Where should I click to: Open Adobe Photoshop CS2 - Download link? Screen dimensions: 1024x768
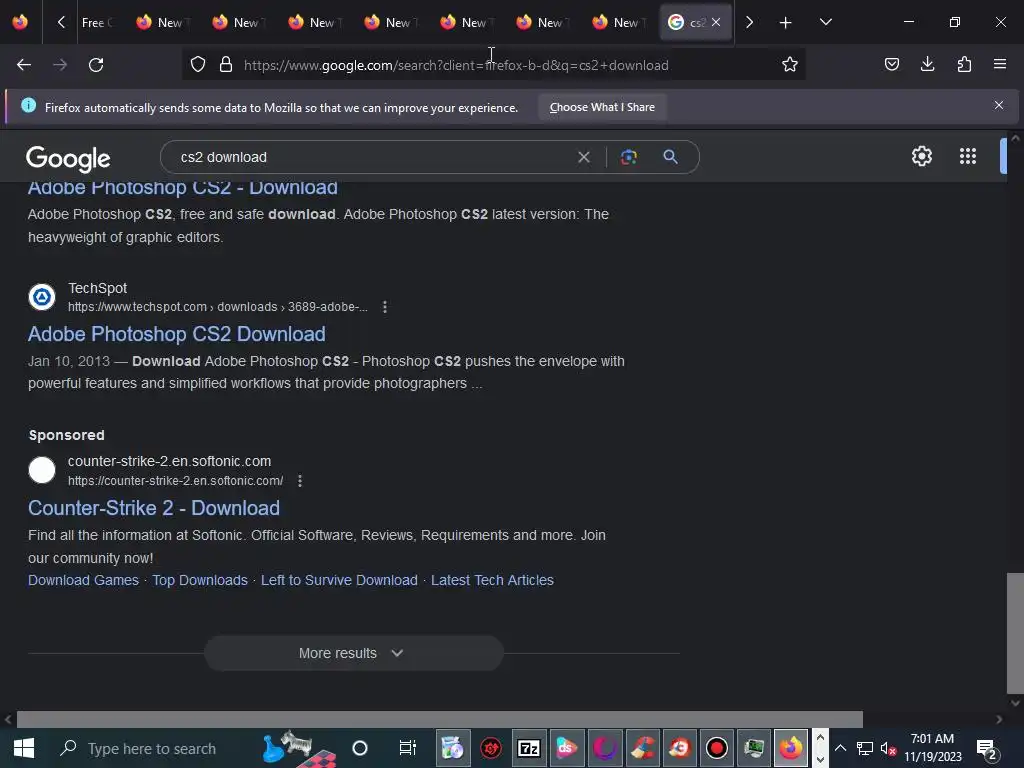click(183, 187)
